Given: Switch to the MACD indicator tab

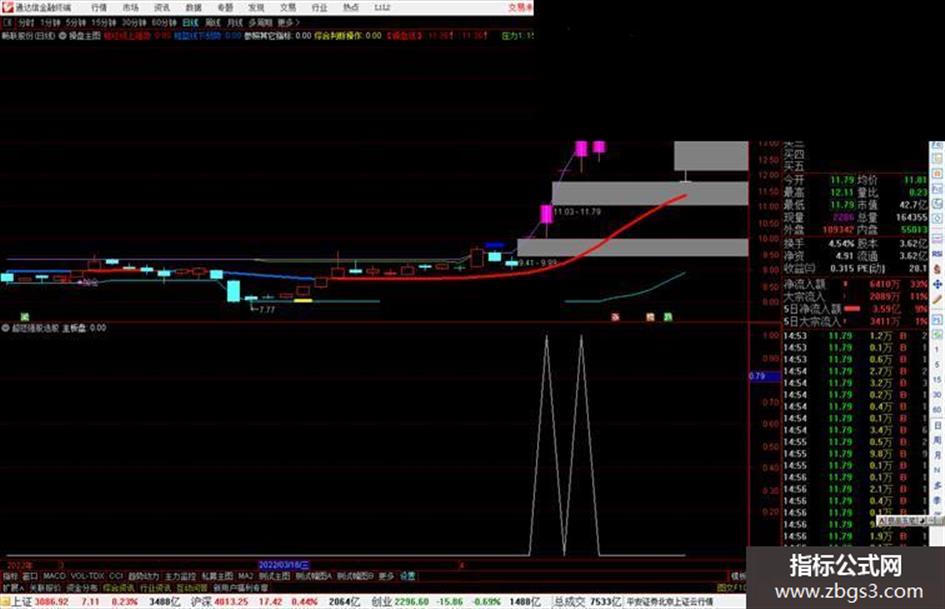Looking at the screenshot, I should pos(54,576).
